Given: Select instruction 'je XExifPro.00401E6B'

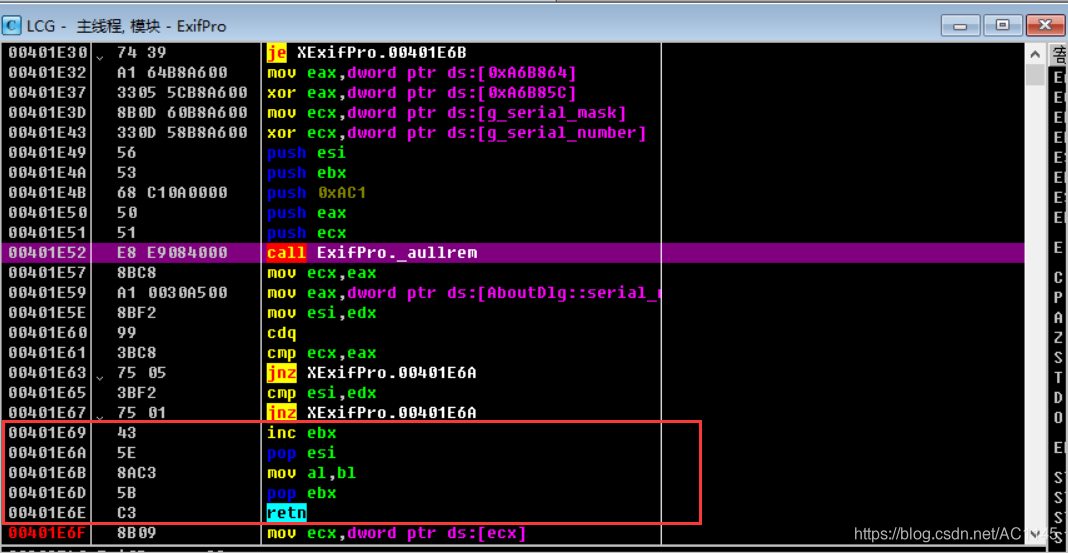Looking at the screenshot, I should (366, 52).
